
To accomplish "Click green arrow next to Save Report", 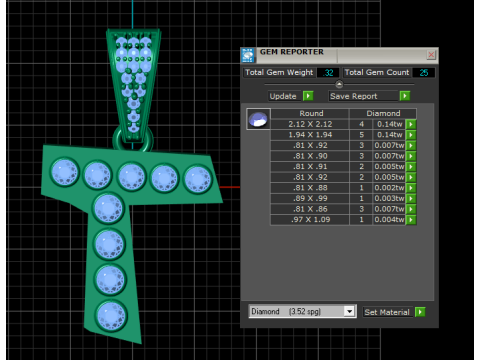I will pos(405,96).
